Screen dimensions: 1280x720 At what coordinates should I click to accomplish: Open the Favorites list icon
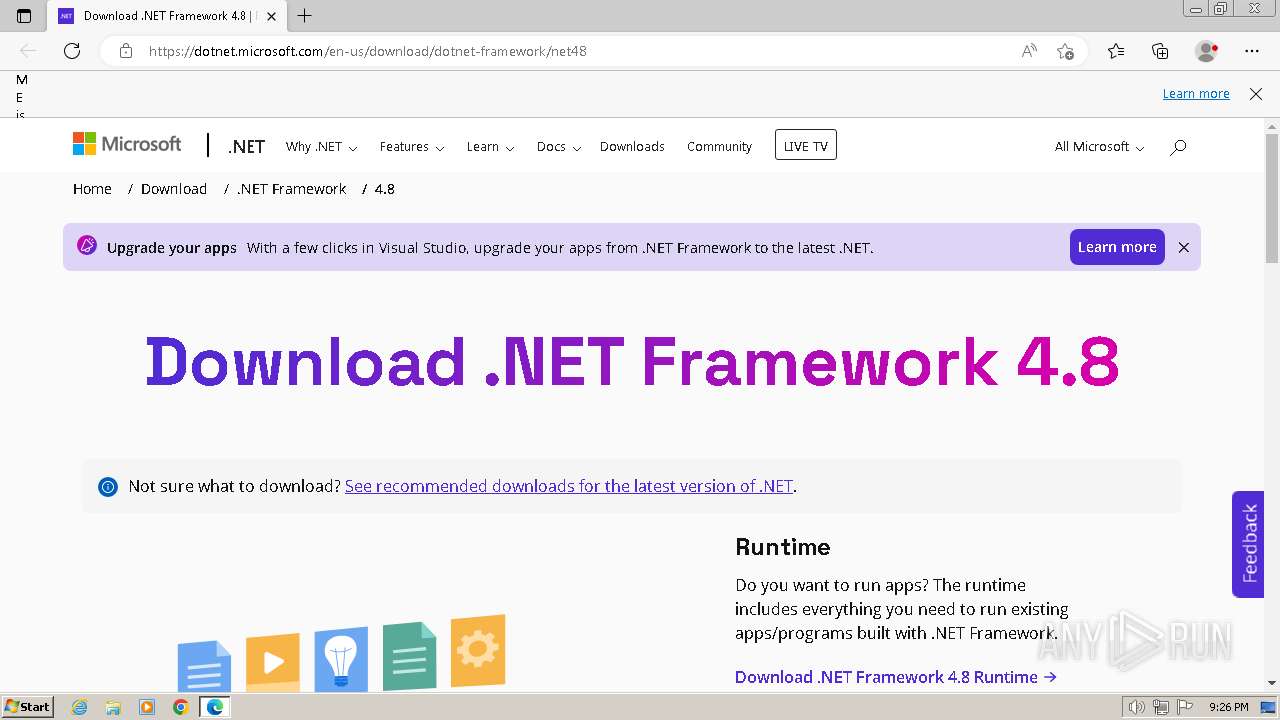[x=1116, y=51]
